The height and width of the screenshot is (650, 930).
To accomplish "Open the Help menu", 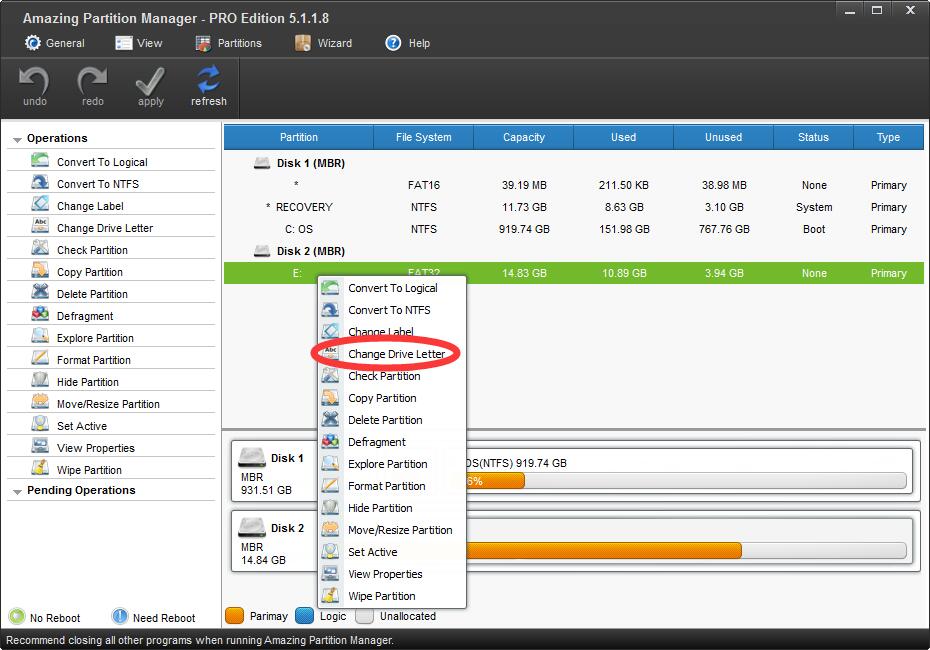I will point(407,43).
